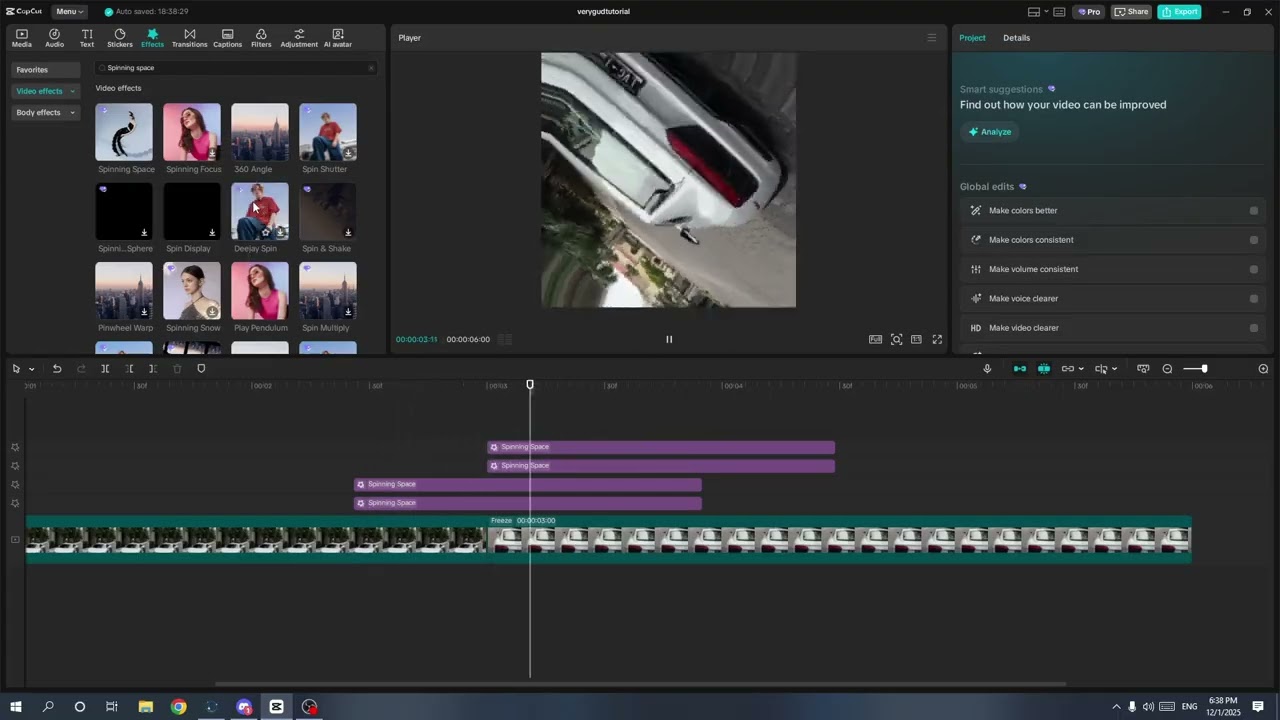Viewport: 1280px width, 720px height.
Task: Pause the video playback
Action: [x=669, y=339]
